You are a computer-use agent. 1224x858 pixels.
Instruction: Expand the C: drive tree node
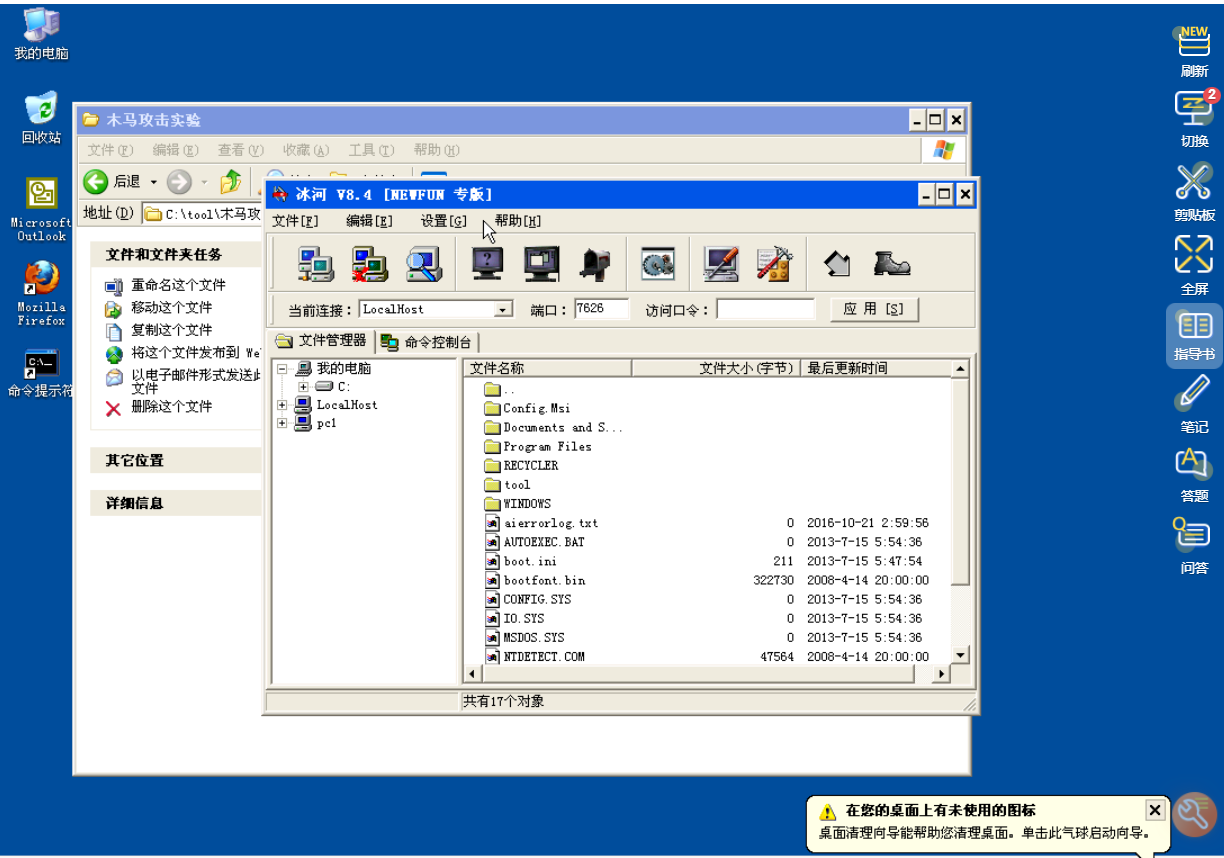click(303, 386)
